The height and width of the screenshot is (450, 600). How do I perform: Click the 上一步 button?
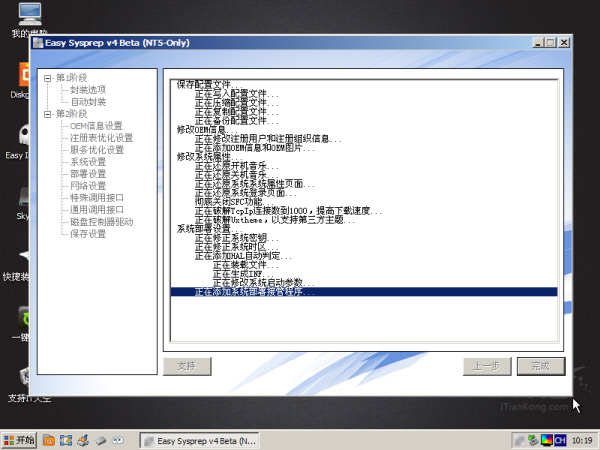pyautogui.click(x=487, y=366)
